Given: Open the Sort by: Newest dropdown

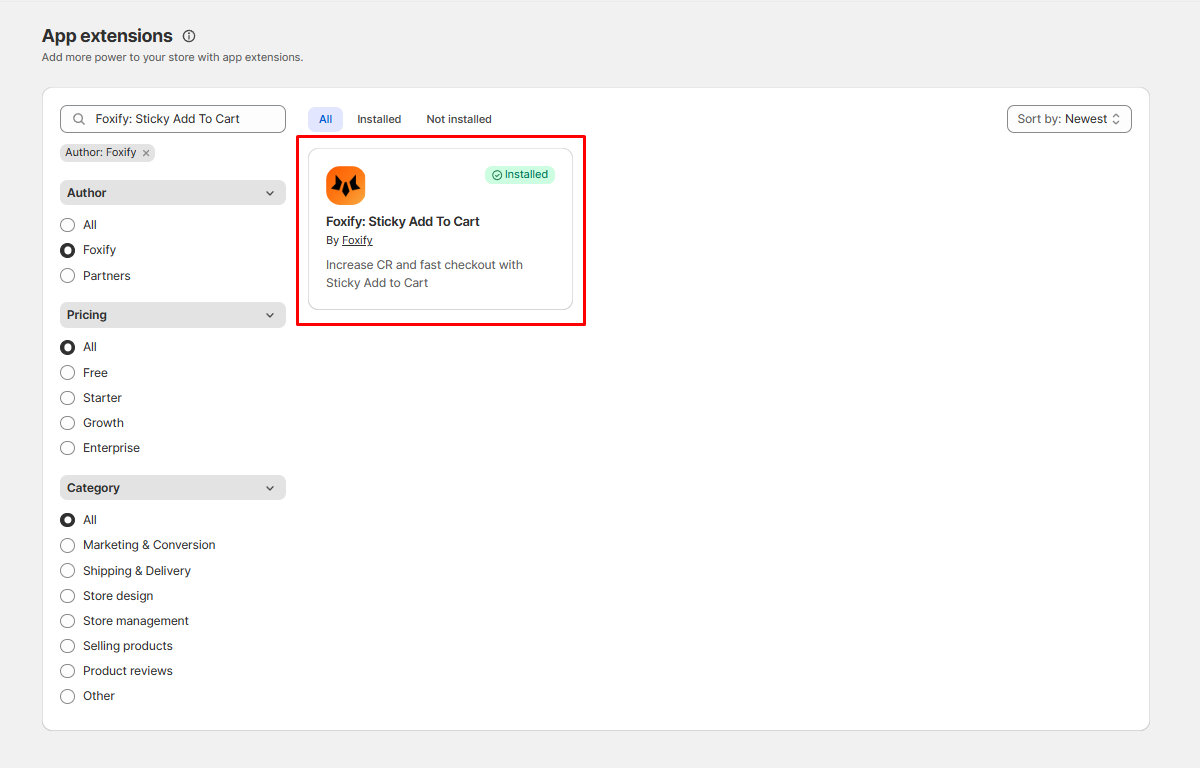Looking at the screenshot, I should 1068,119.
